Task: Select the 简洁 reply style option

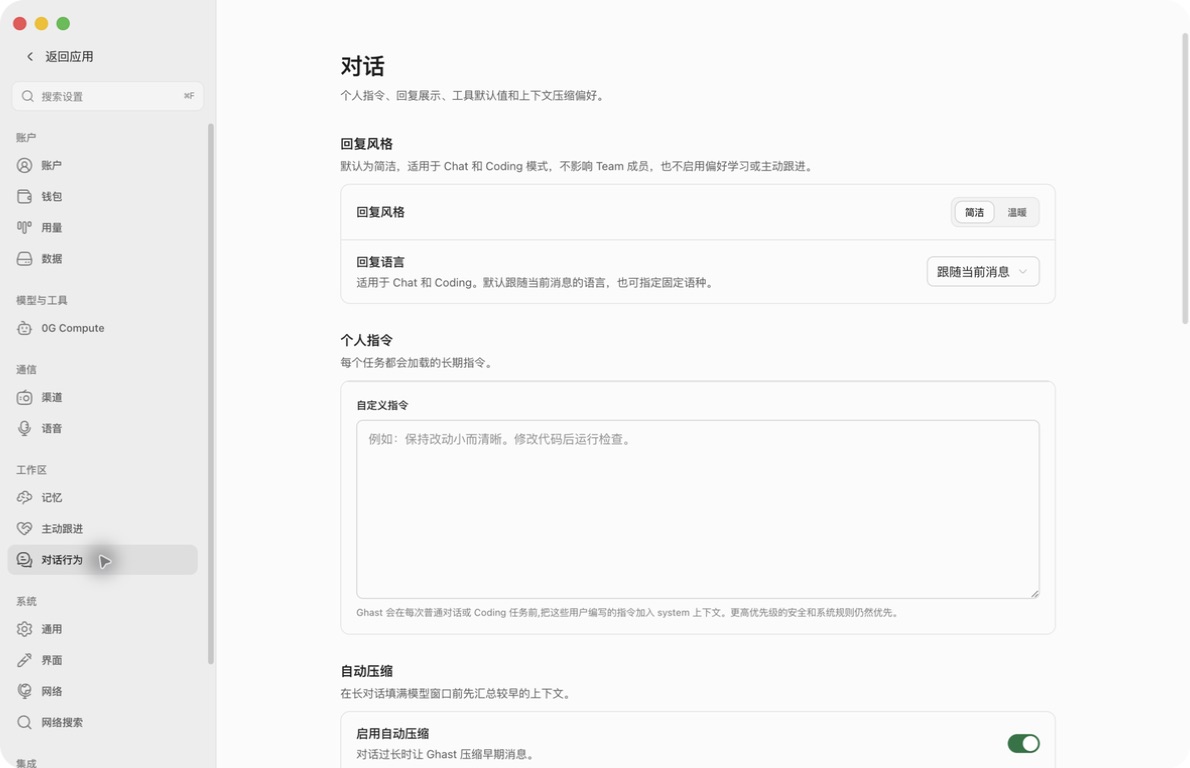Action: (974, 212)
